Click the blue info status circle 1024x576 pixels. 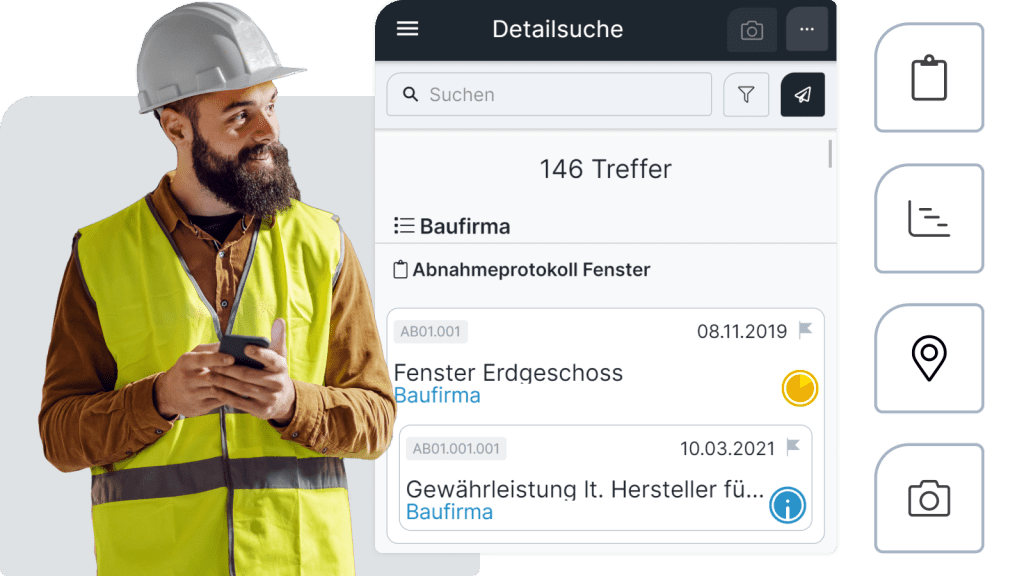click(x=787, y=505)
